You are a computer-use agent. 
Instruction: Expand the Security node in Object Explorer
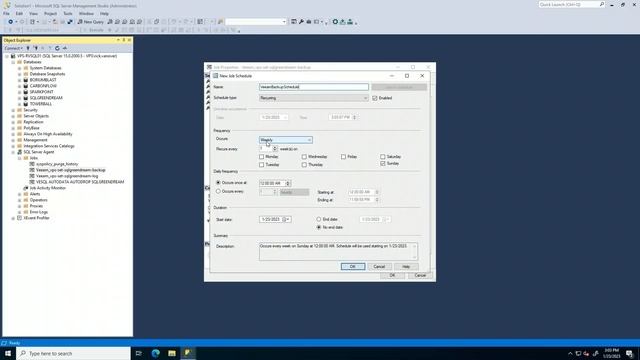point(13,110)
